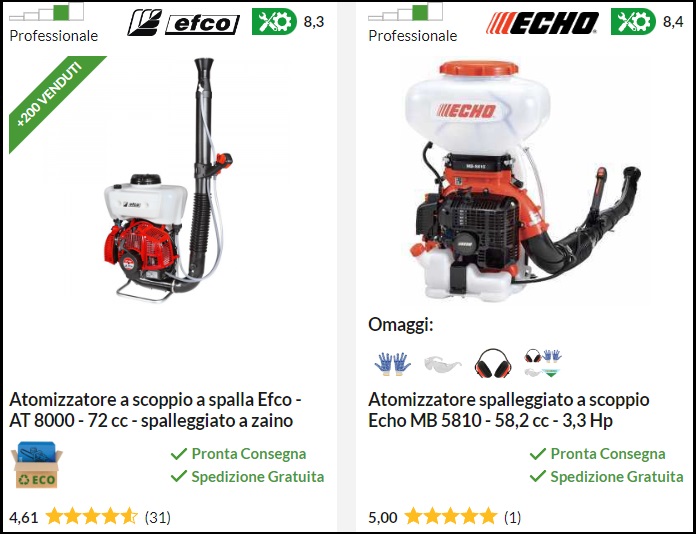Click the Efco brand logo
The height and width of the screenshot is (534, 696).
pyautogui.click(x=183, y=23)
